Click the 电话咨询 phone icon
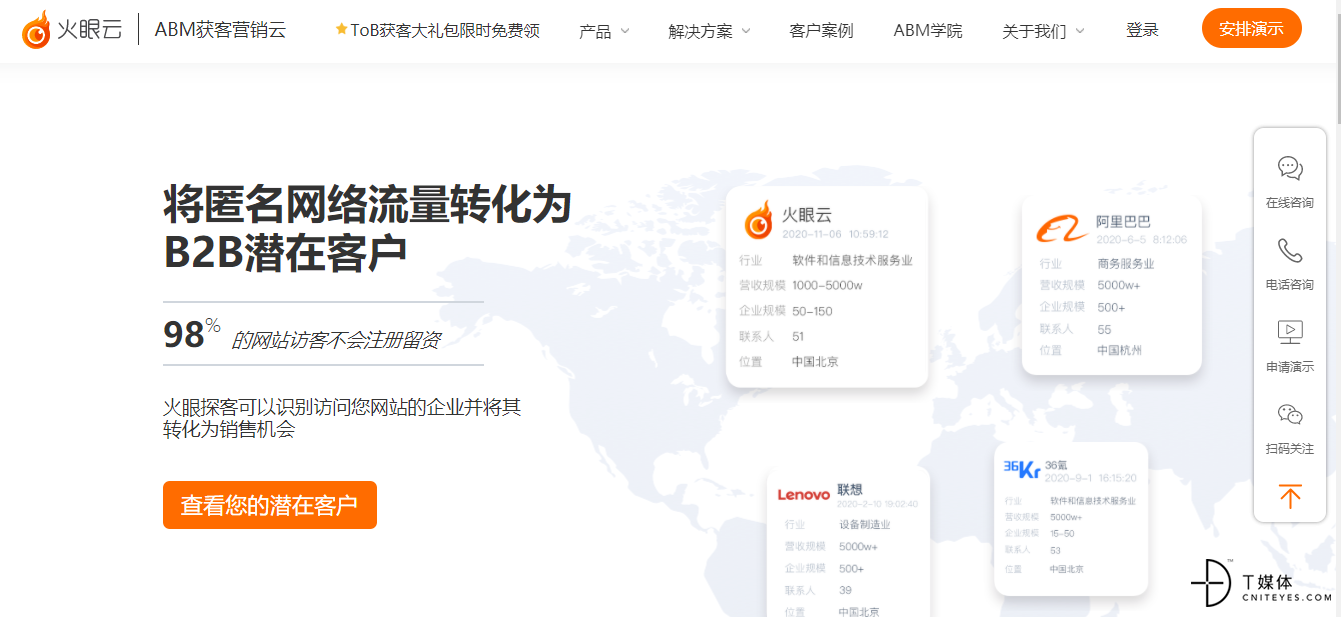Viewport: 1341px width, 617px height. coord(1290,250)
